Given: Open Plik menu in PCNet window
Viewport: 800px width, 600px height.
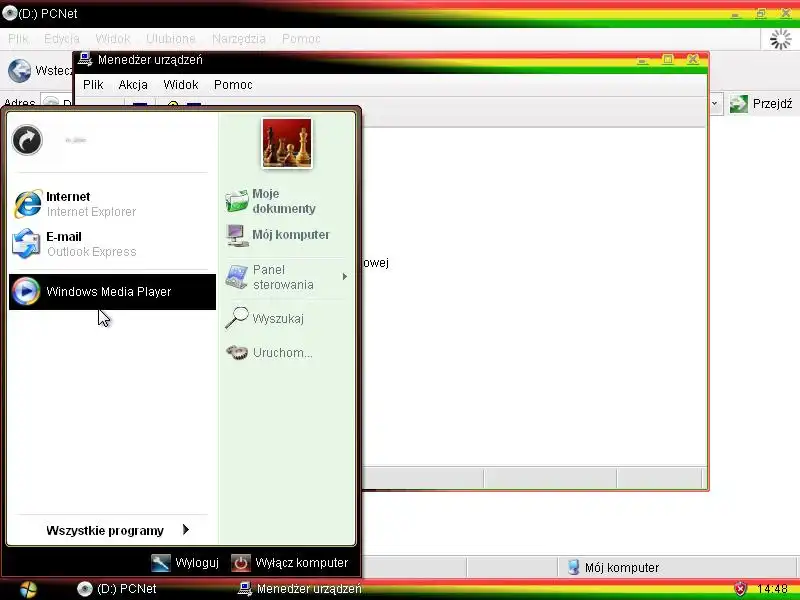Looking at the screenshot, I should (x=18, y=39).
